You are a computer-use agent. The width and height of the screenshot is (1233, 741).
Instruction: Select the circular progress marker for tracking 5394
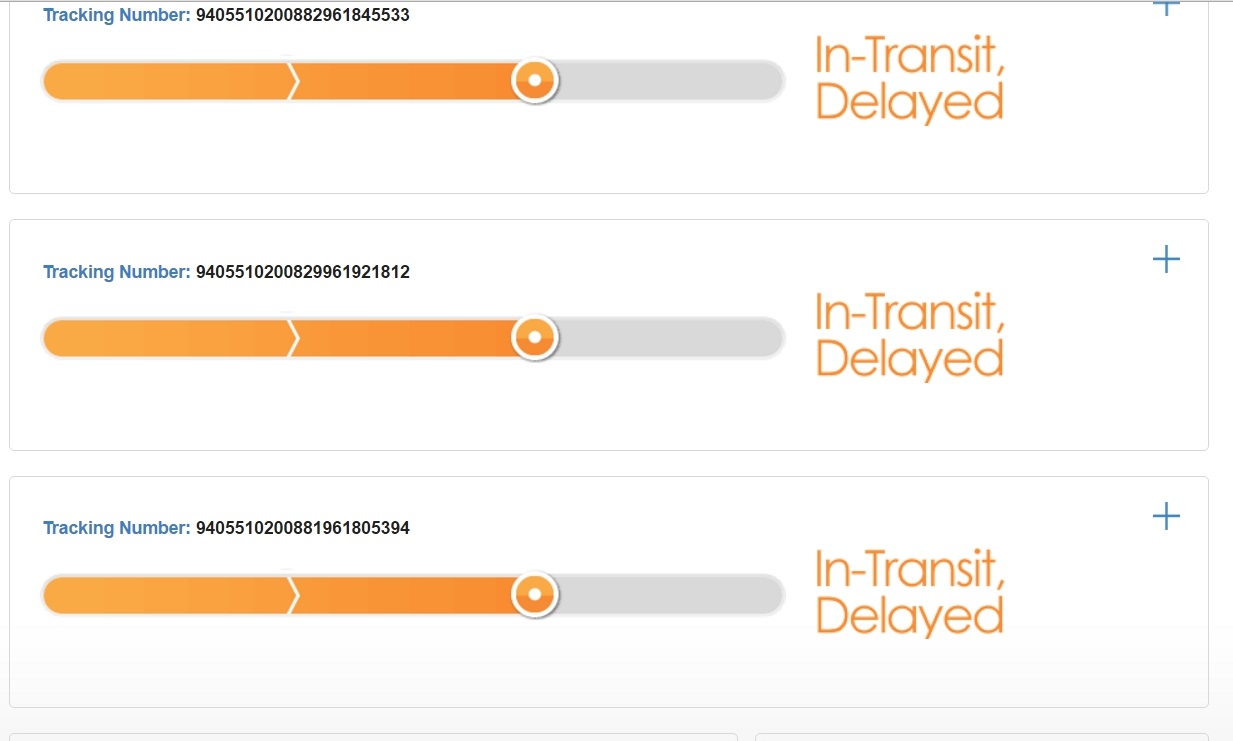pyautogui.click(x=535, y=594)
